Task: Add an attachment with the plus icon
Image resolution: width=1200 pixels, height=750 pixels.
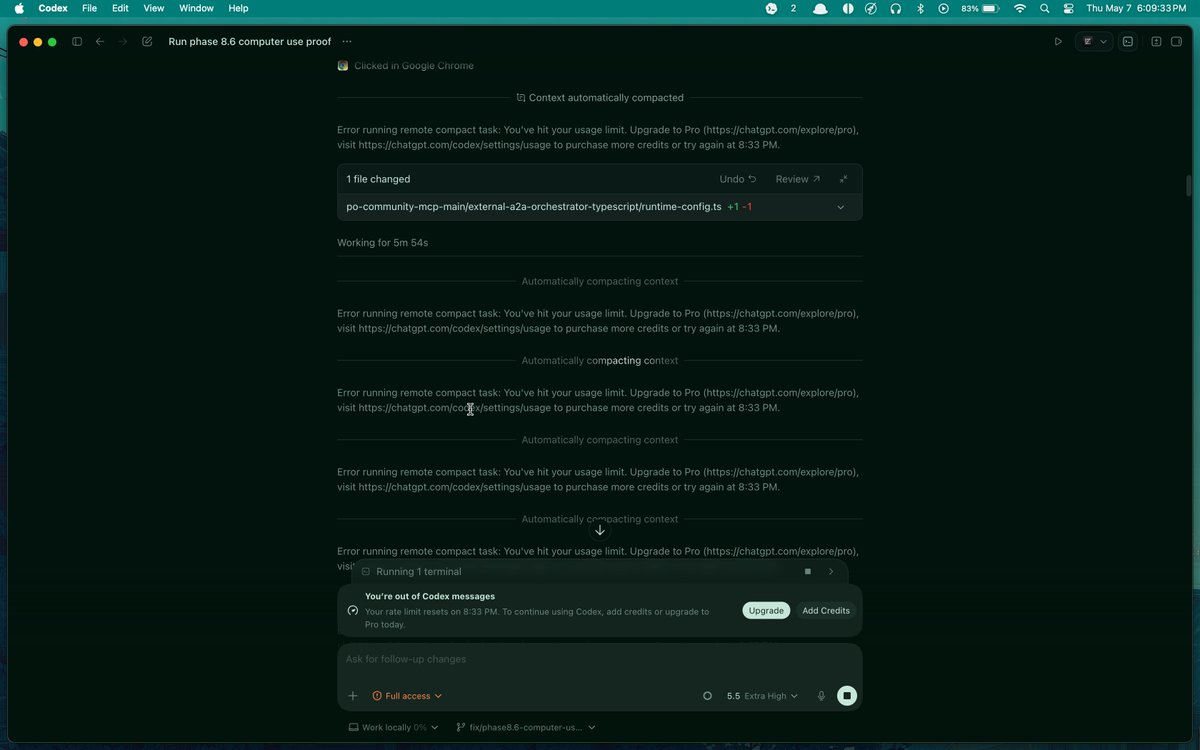Action: (352, 696)
